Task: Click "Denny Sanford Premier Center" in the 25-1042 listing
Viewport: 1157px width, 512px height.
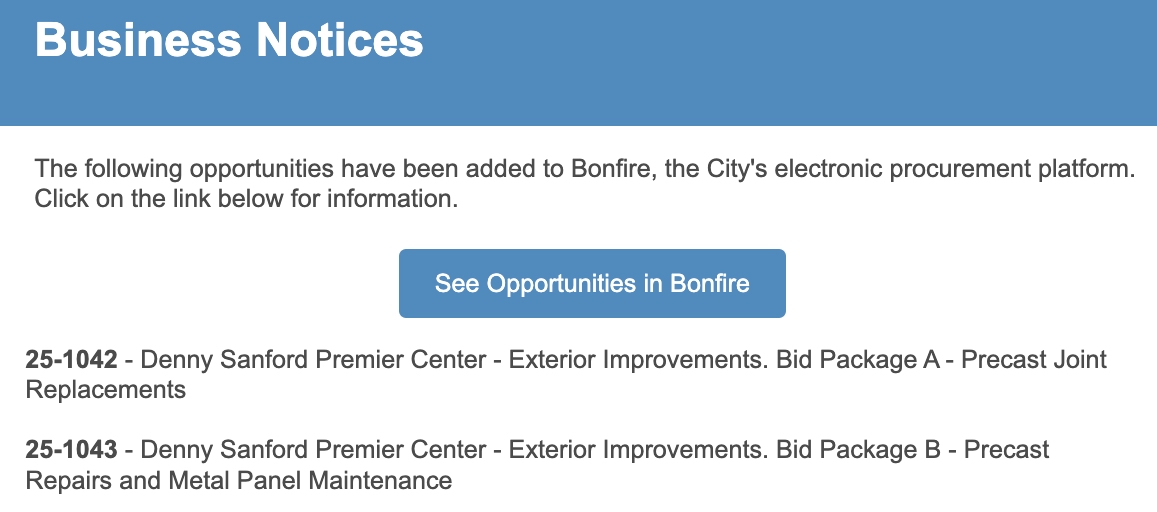Action: tap(313, 360)
